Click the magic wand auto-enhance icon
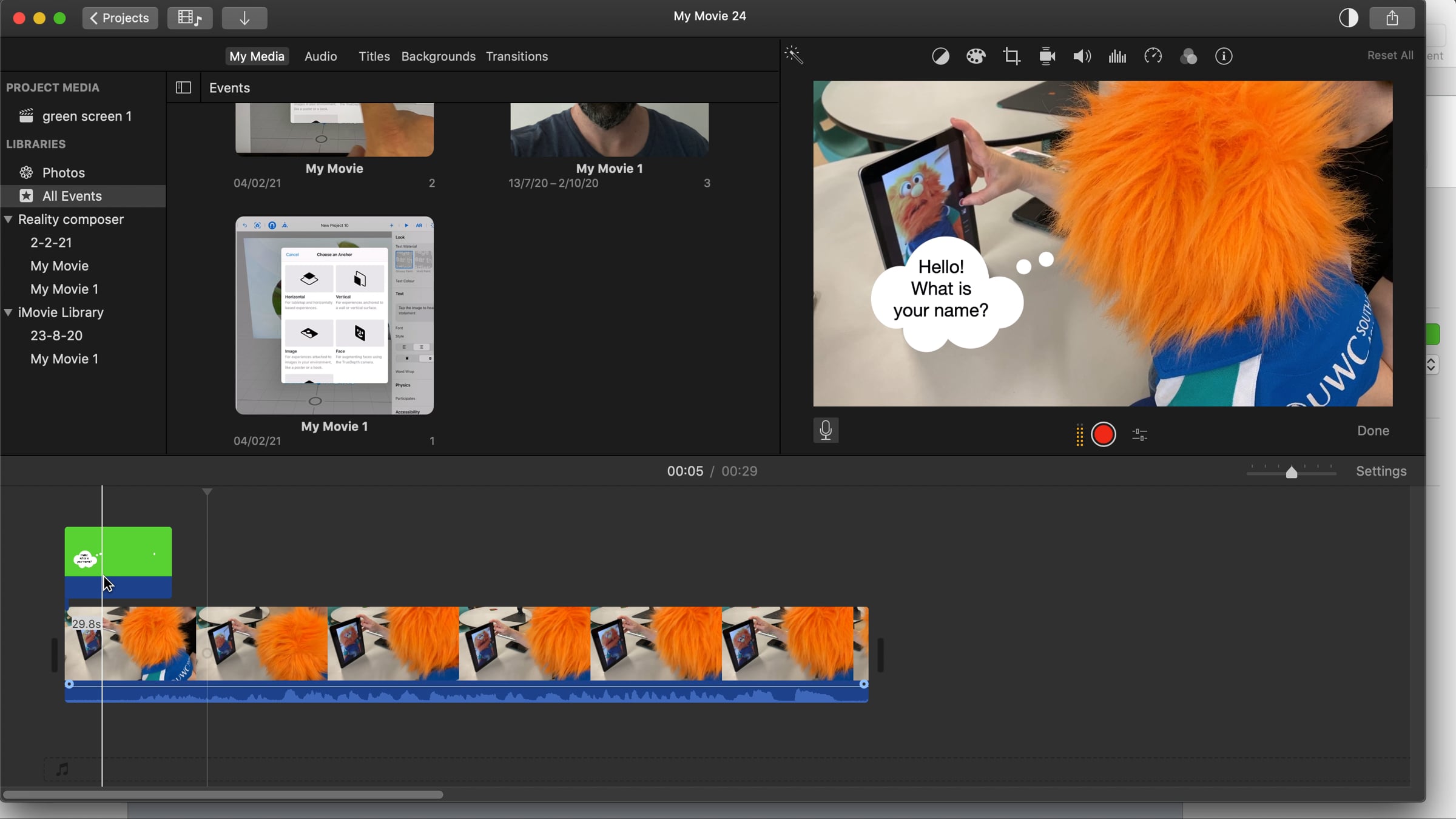The width and height of the screenshot is (1456, 819). click(794, 55)
